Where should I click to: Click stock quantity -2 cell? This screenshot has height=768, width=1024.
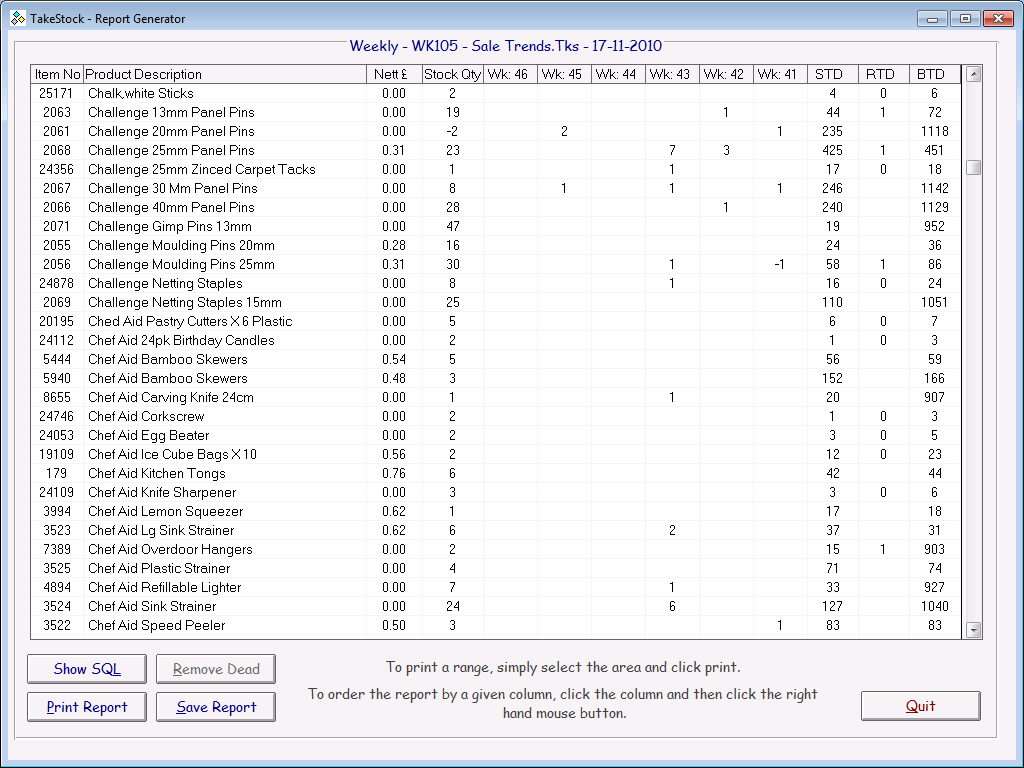click(x=452, y=131)
